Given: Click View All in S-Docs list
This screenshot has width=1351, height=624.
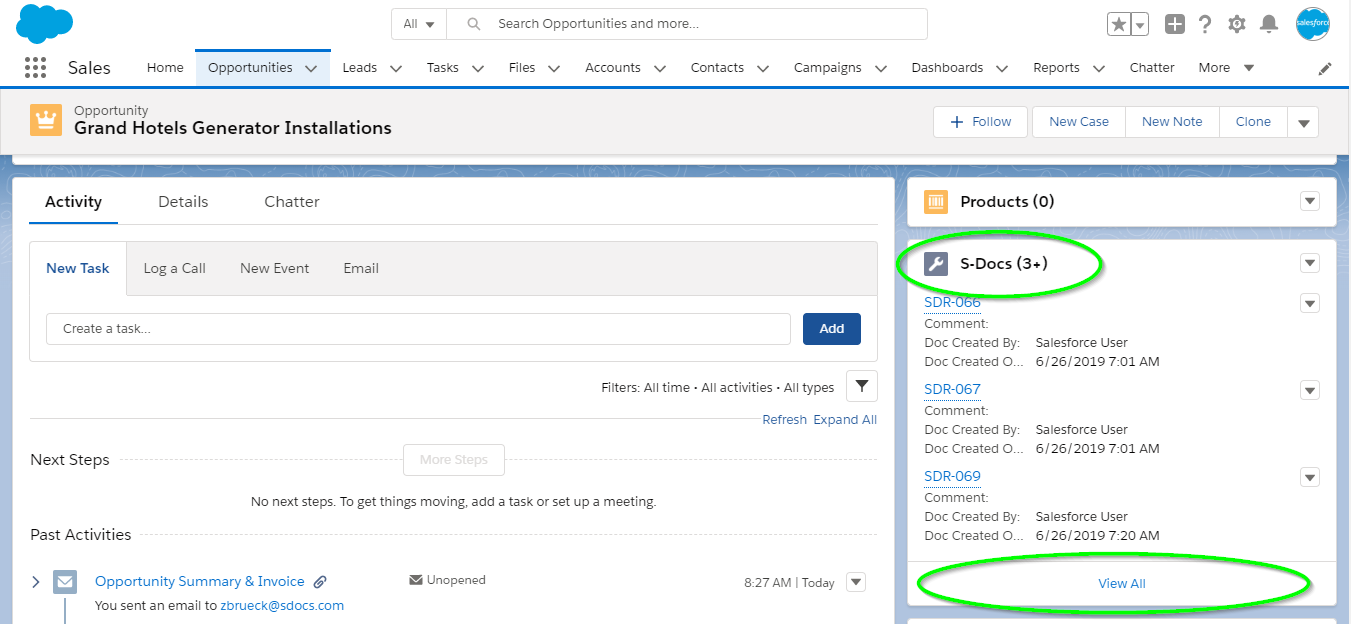Looking at the screenshot, I should [x=1122, y=584].
